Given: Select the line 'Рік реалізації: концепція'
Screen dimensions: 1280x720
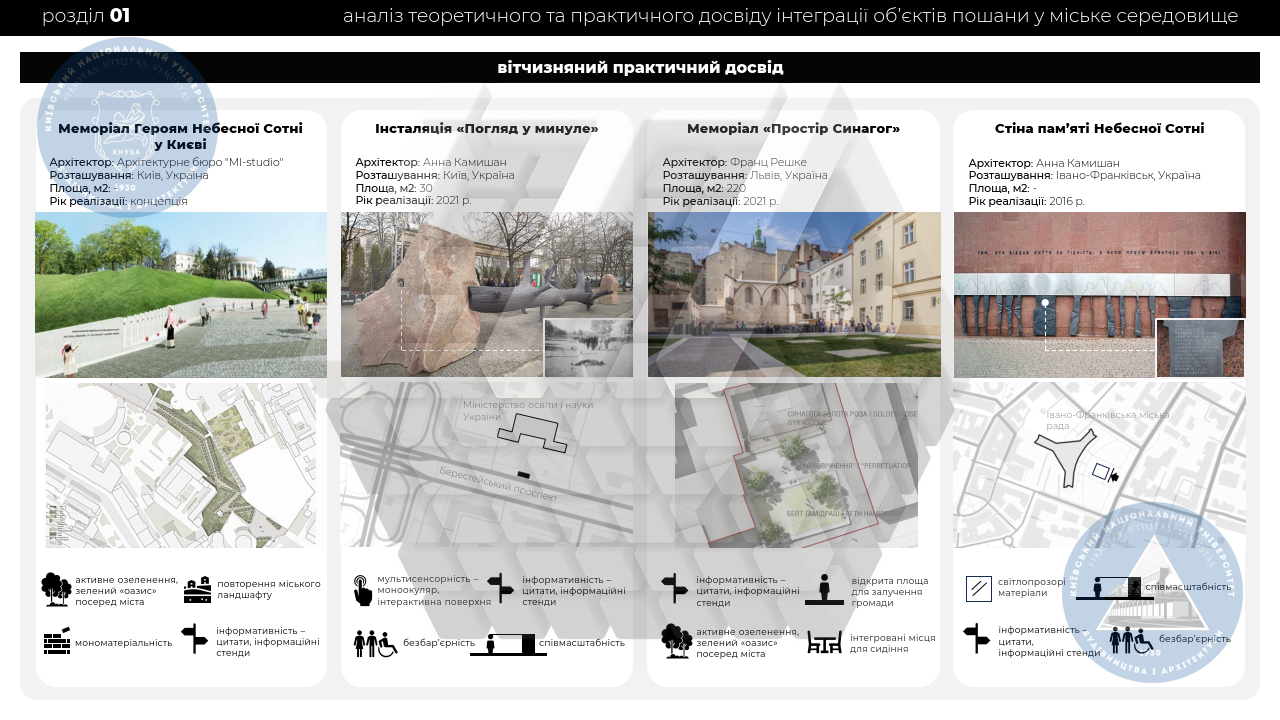Looking at the screenshot, I should [119, 201].
